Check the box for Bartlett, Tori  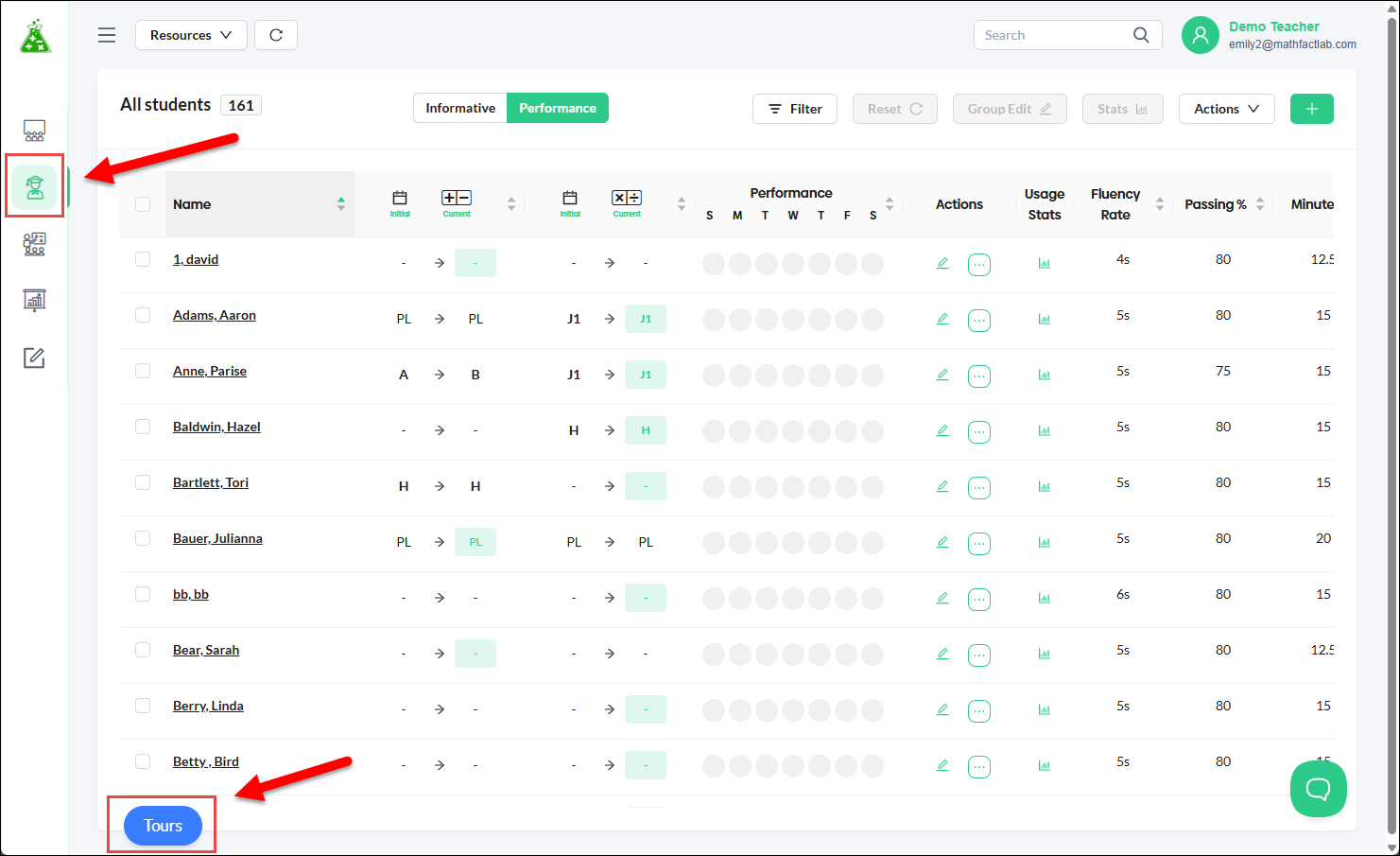[143, 482]
